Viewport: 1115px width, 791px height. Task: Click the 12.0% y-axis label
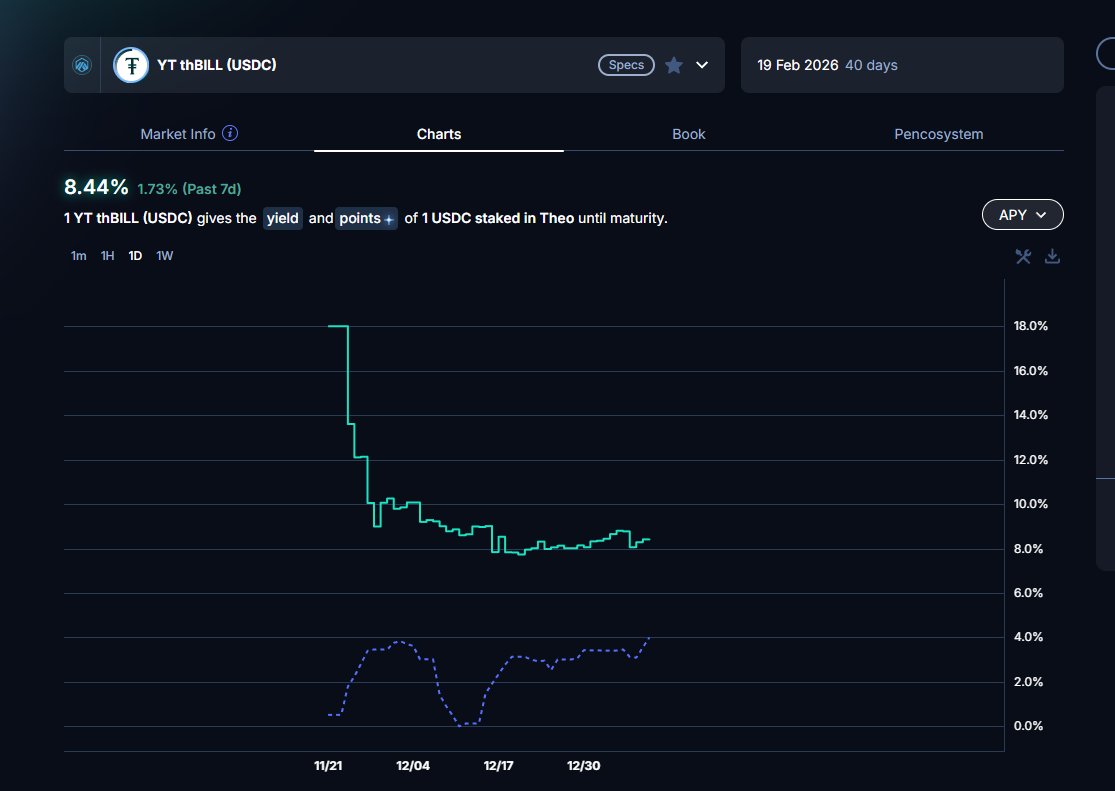tap(1030, 460)
